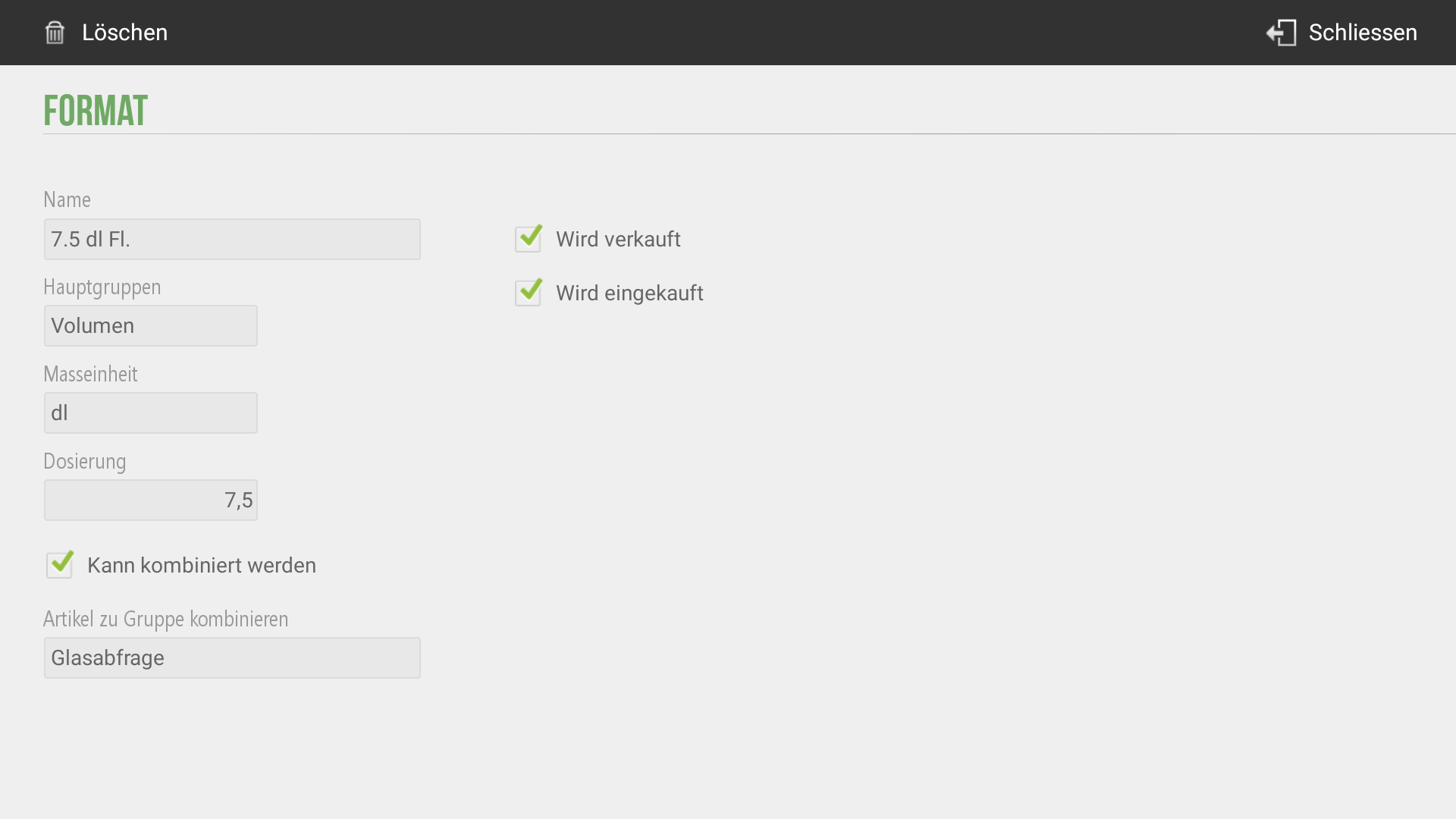Select the Schliessen text label
Screen dimensions: 1456x819
click(1363, 33)
